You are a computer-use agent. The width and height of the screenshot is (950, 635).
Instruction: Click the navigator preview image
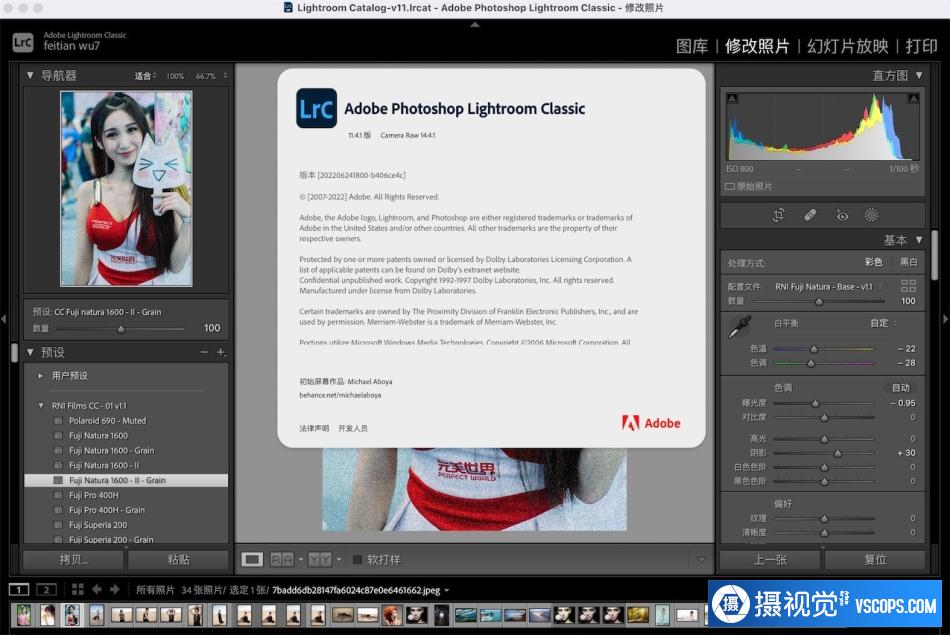pyautogui.click(x=126, y=188)
